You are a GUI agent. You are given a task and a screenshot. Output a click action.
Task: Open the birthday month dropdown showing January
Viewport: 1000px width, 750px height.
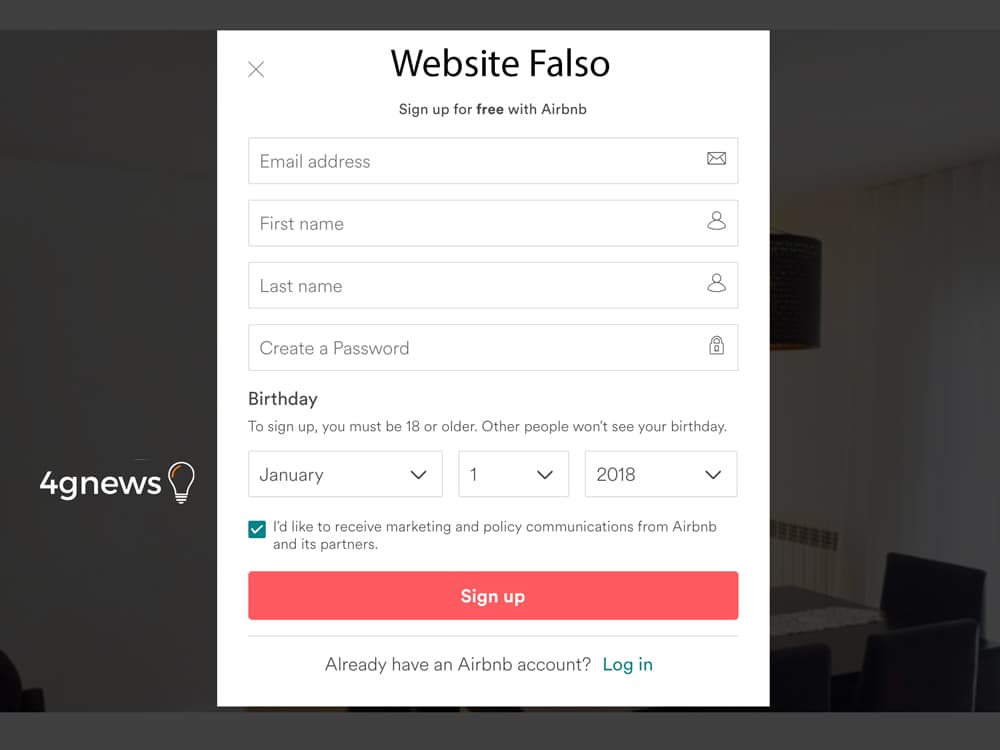click(345, 475)
